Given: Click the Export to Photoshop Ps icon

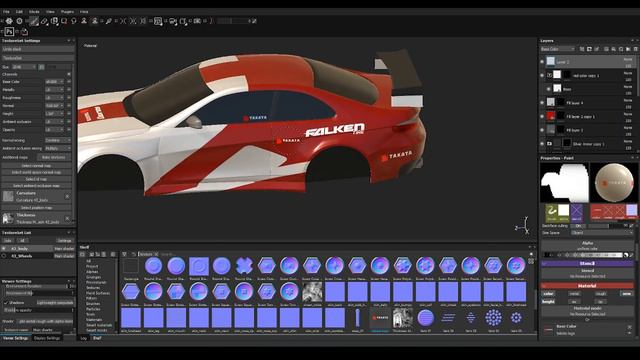Looking at the screenshot, I should click(9, 31).
